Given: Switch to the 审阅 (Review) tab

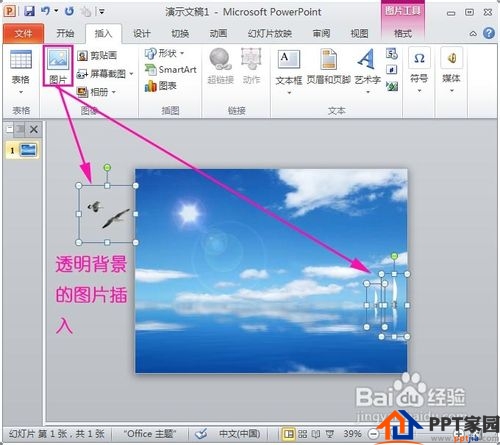Looking at the screenshot, I should coord(321,33).
